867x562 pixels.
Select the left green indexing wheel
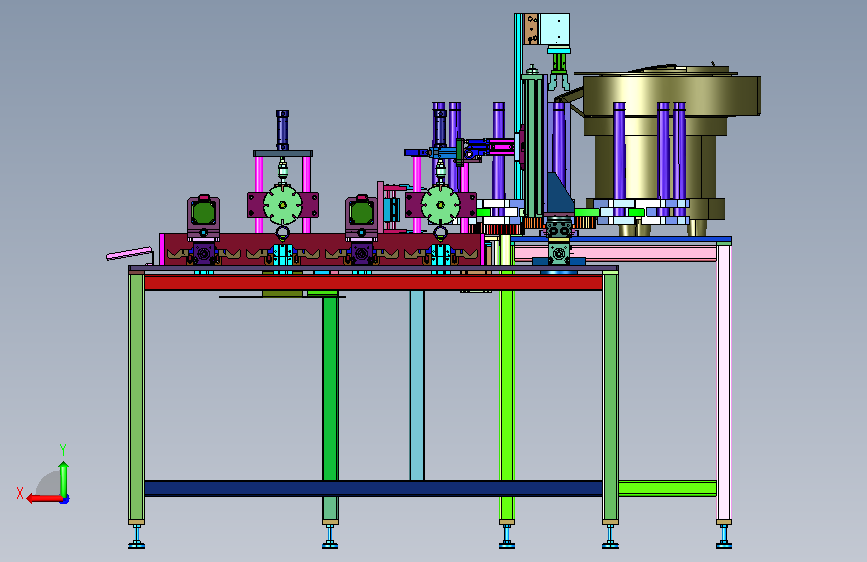point(283,205)
